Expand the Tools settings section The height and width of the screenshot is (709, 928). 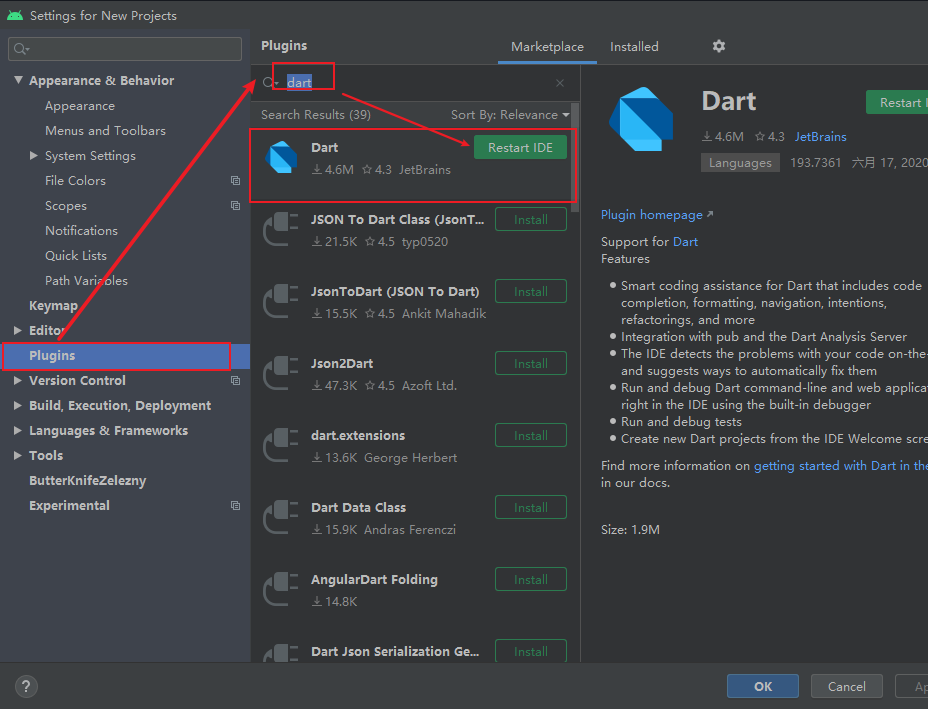(x=18, y=455)
